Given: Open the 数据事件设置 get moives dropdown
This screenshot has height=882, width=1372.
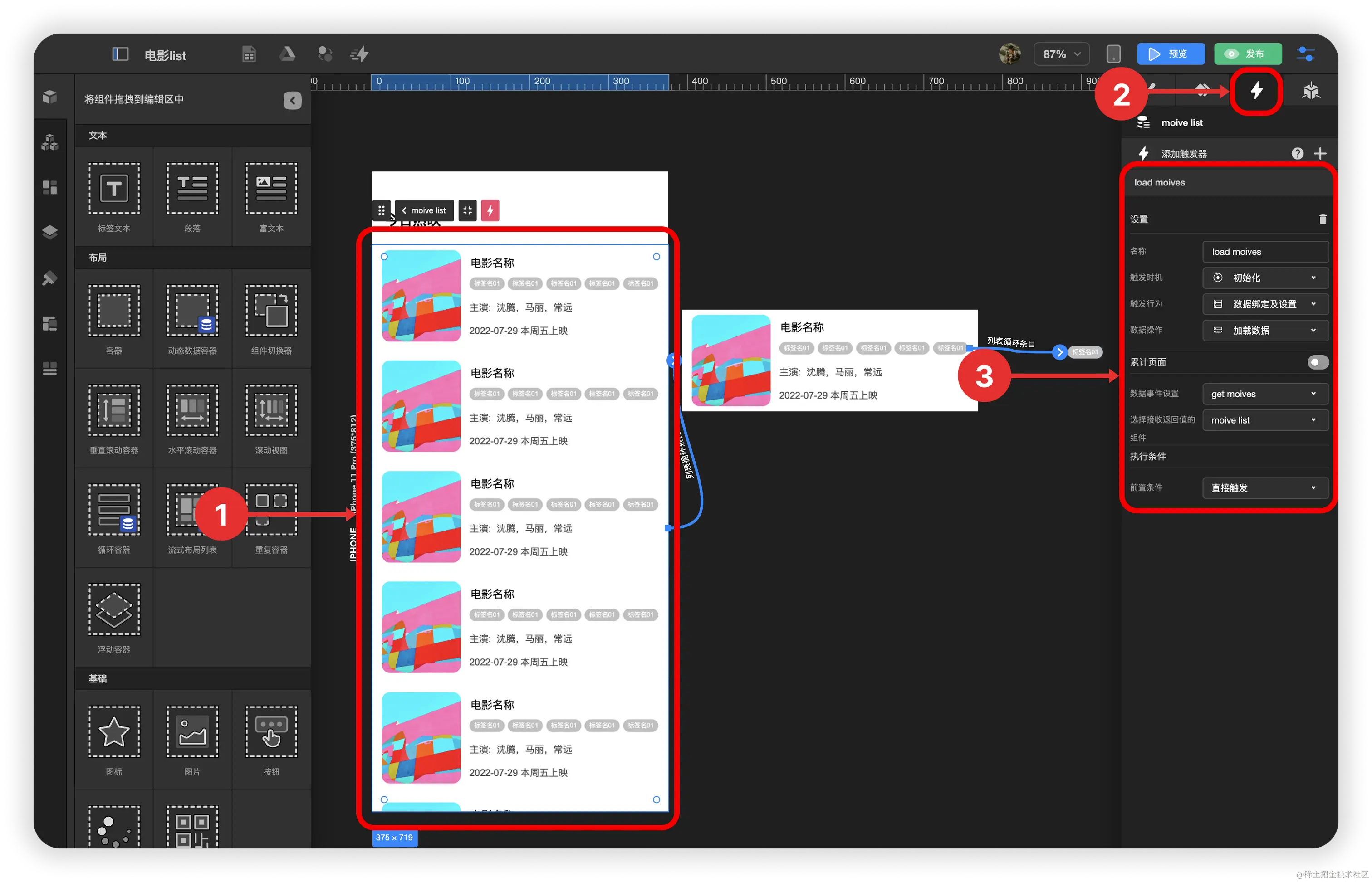Looking at the screenshot, I should (x=1265, y=394).
